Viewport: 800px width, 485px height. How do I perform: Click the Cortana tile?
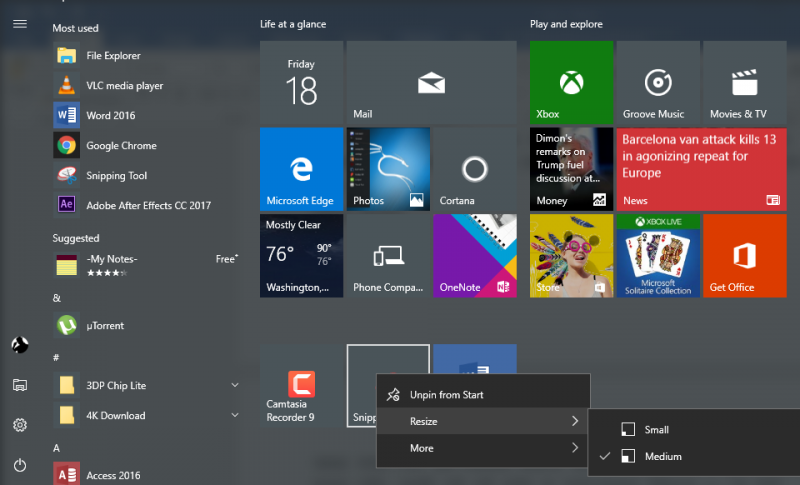click(x=474, y=168)
